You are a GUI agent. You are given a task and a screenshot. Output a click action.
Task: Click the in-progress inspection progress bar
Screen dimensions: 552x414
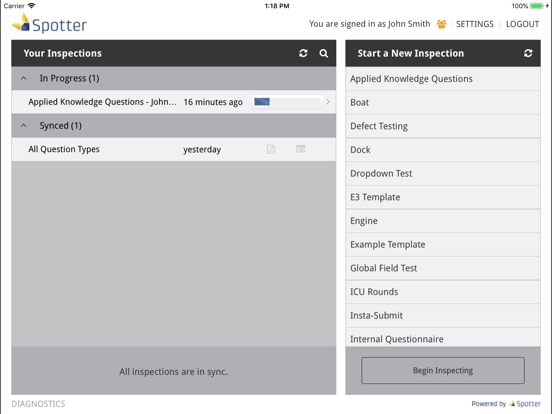coord(287,102)
